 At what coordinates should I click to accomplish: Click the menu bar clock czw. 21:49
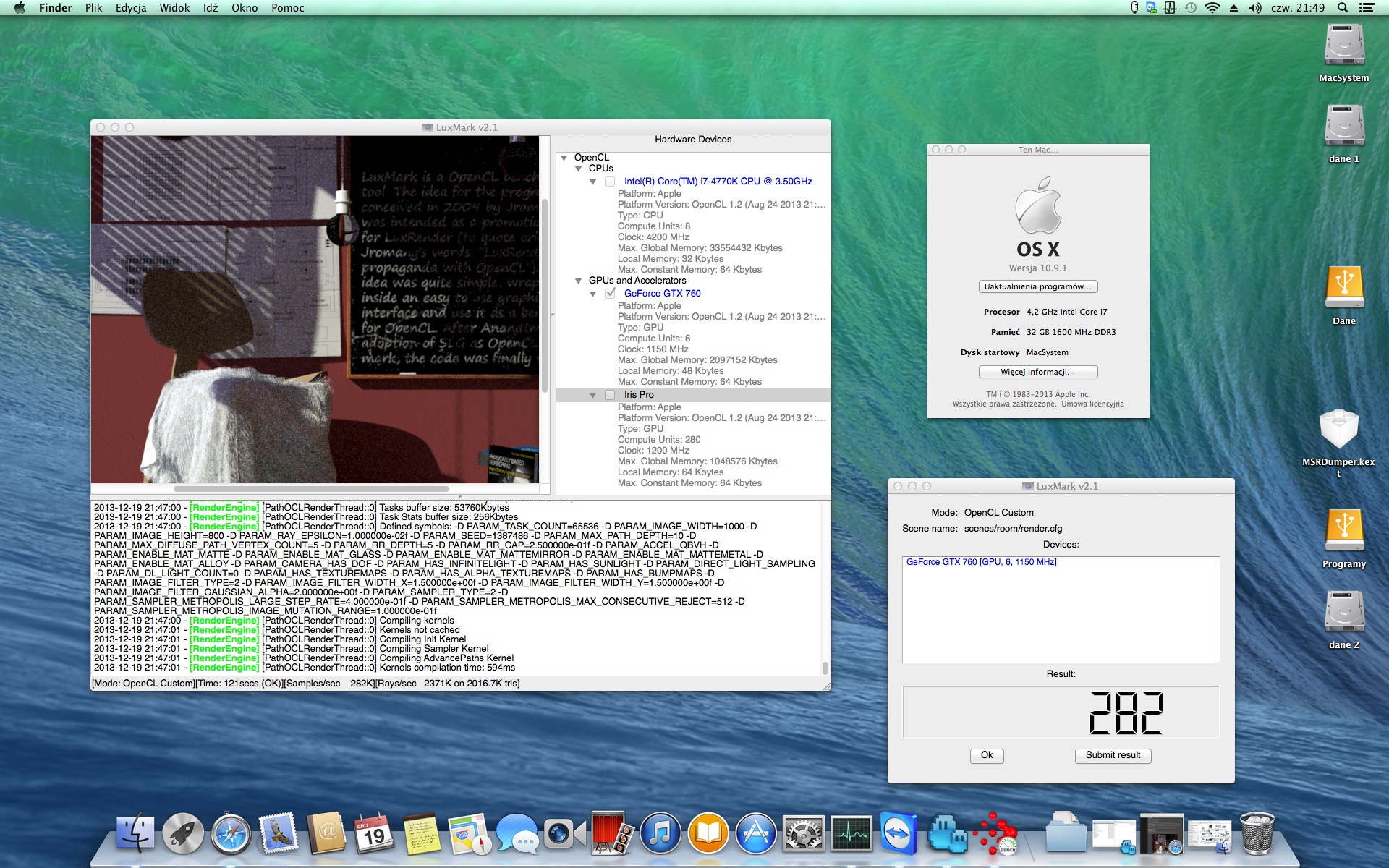[1298, 8]
